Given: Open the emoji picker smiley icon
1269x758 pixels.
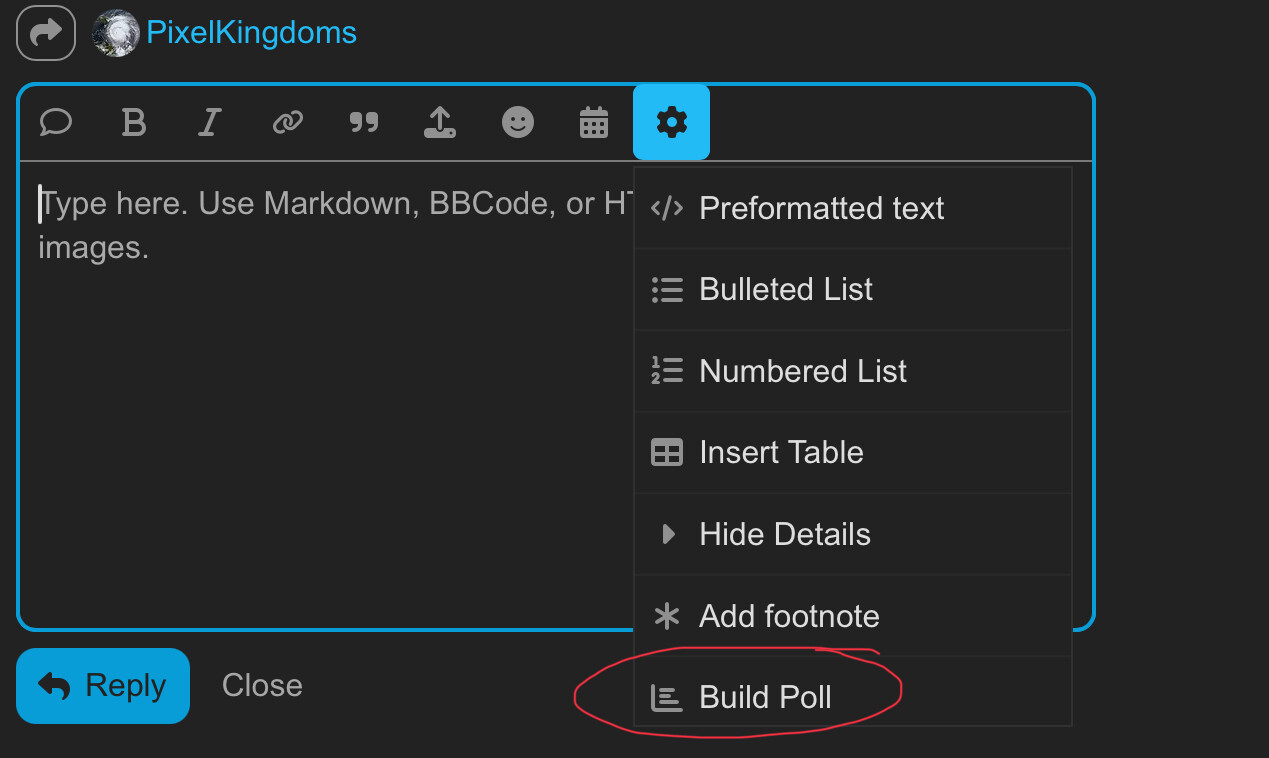Looking at the screenshot, I should click(517, 123).
